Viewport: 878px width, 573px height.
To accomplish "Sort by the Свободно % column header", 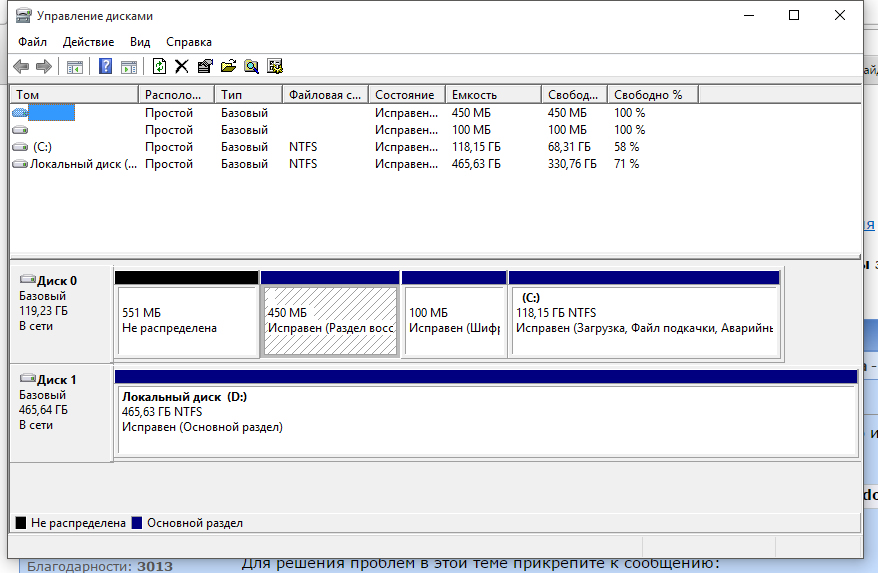I will pyautogui.click(x=653, y=95).
